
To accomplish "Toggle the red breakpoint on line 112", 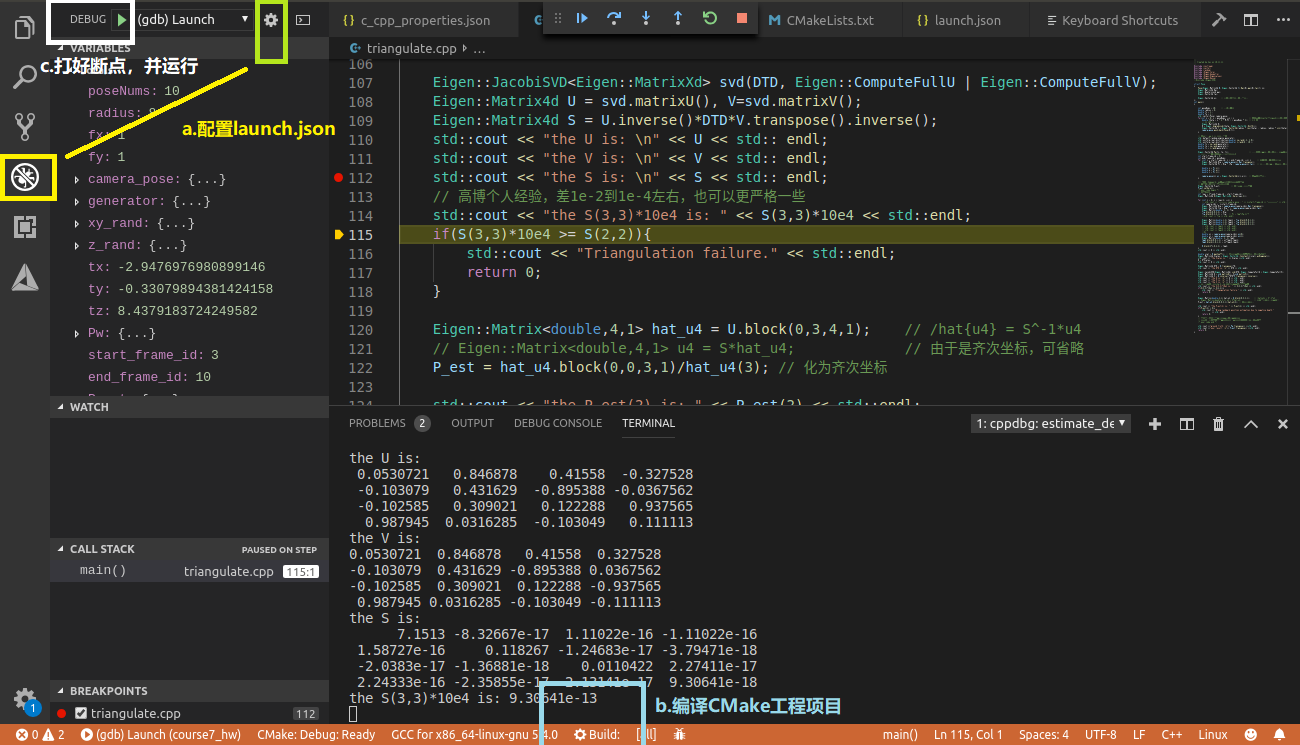I will (338, 177).
